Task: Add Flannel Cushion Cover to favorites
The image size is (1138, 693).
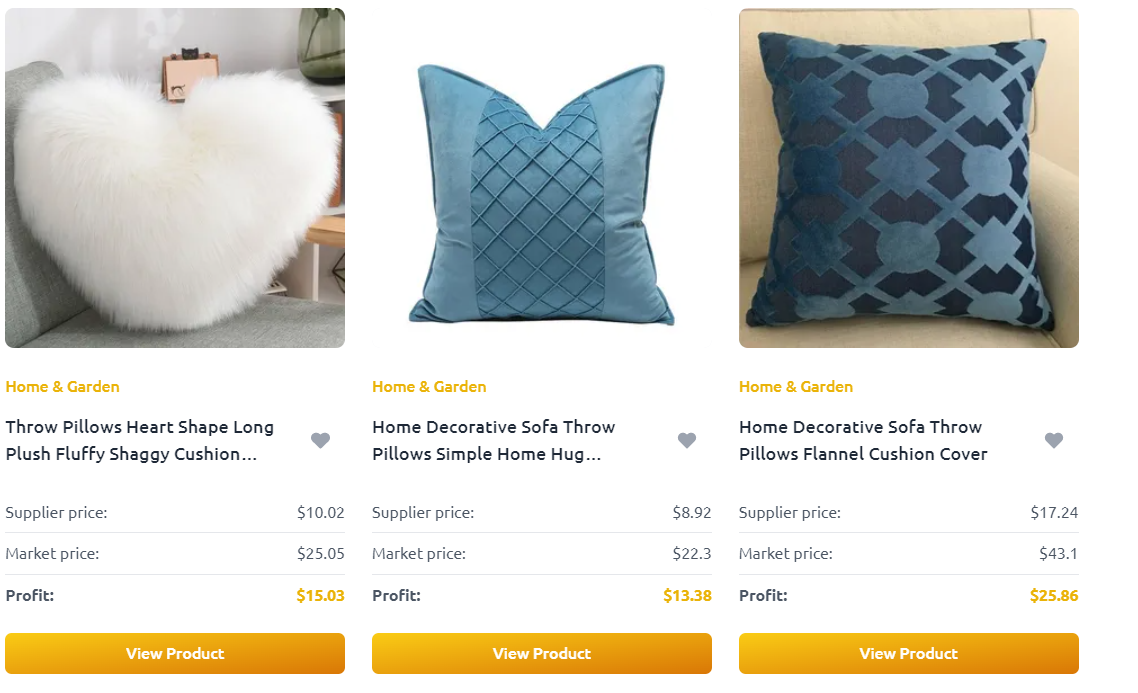Action: tap(1054, 440)
